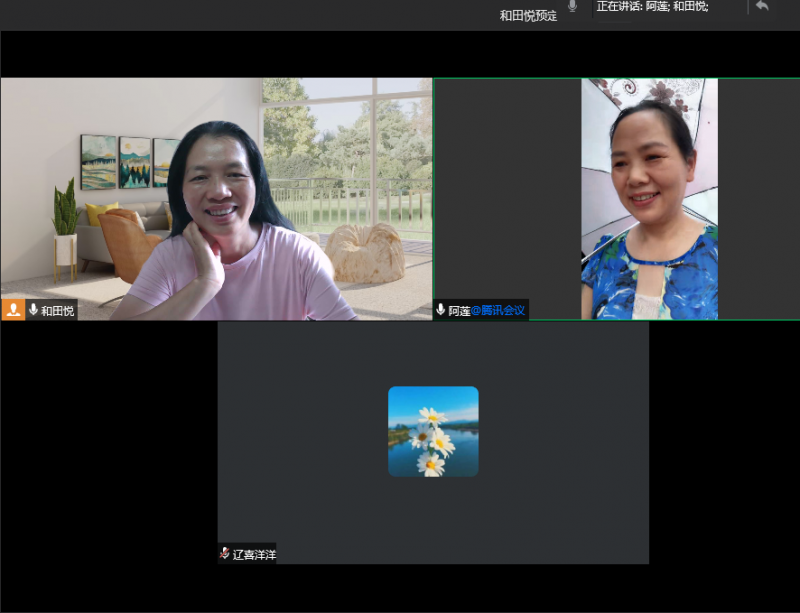Image resolution: width=800 pixels, height=613 pixels.
Task: Click the muted microphone icon for 辽喜洋洋
Action: 225,553
